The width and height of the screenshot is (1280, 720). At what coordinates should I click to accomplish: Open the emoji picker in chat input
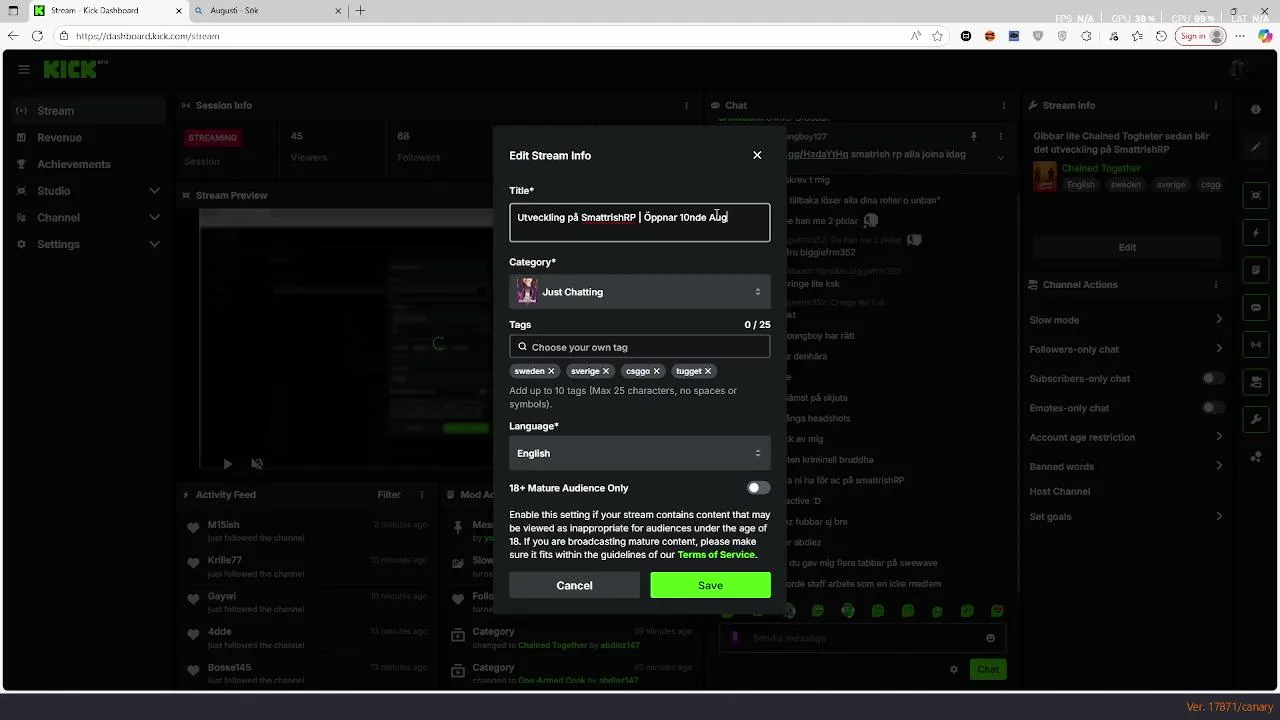[990, 638]
